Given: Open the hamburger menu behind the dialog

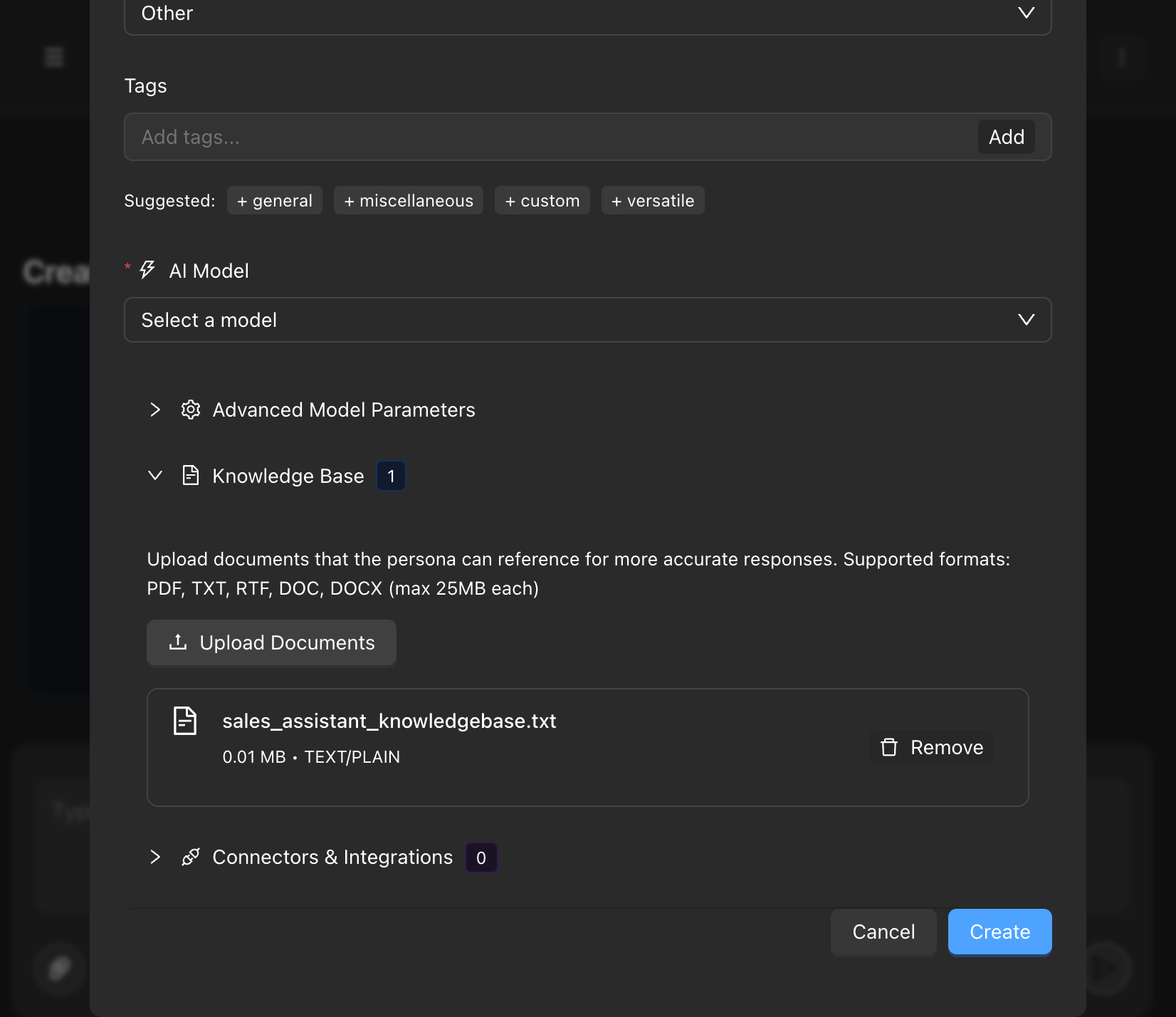Looking at the screenshot, I should click(x=54, y=57).
